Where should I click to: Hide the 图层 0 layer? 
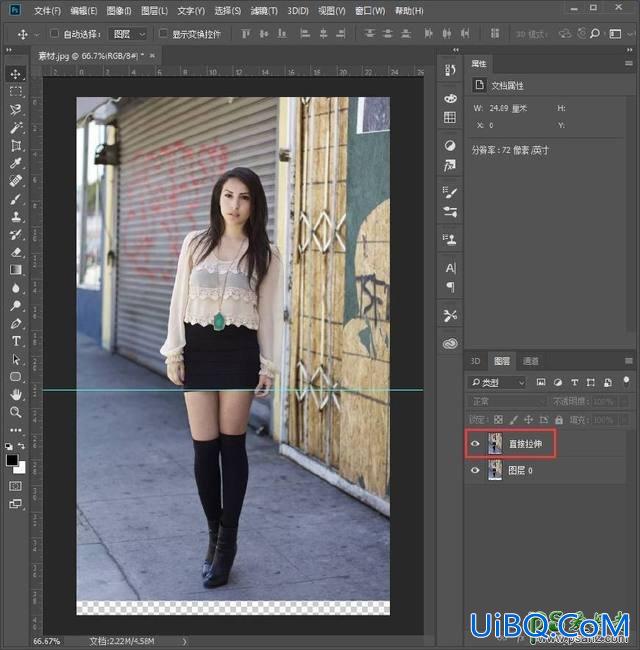tap(475, 470)
